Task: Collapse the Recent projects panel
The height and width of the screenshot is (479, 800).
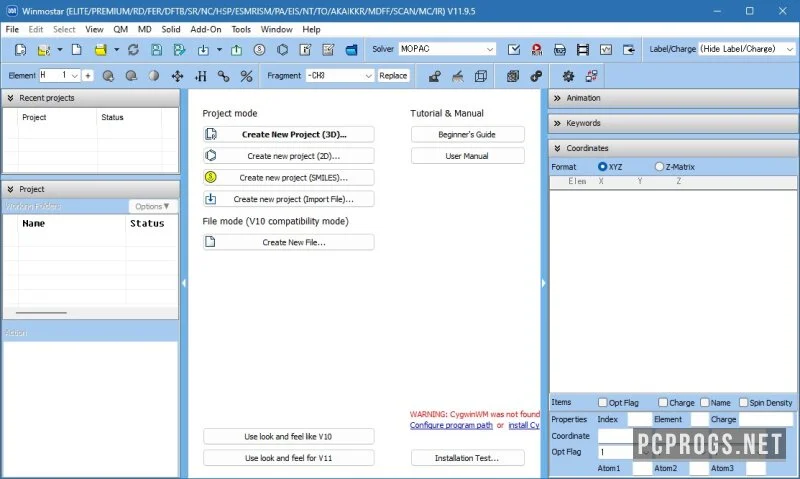Action: (x=10, y=97)
